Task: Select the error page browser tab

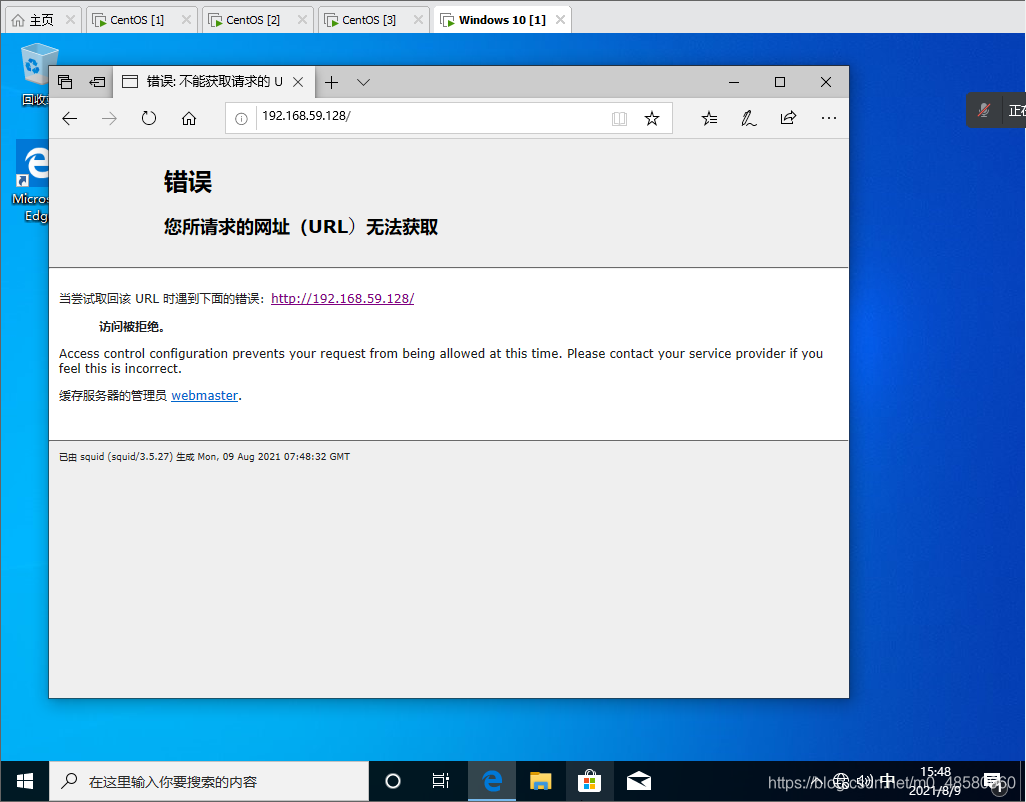Action: [213, 82]
